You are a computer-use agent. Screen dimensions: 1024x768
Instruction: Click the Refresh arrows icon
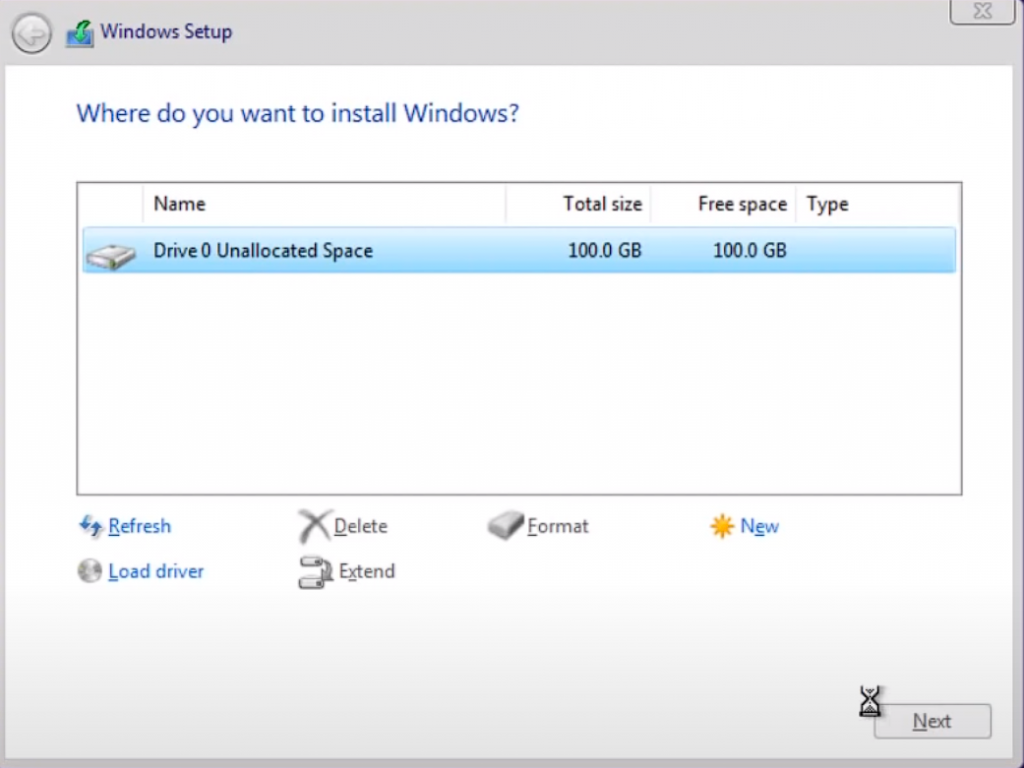pyautogui.click(x=91, y=526)
